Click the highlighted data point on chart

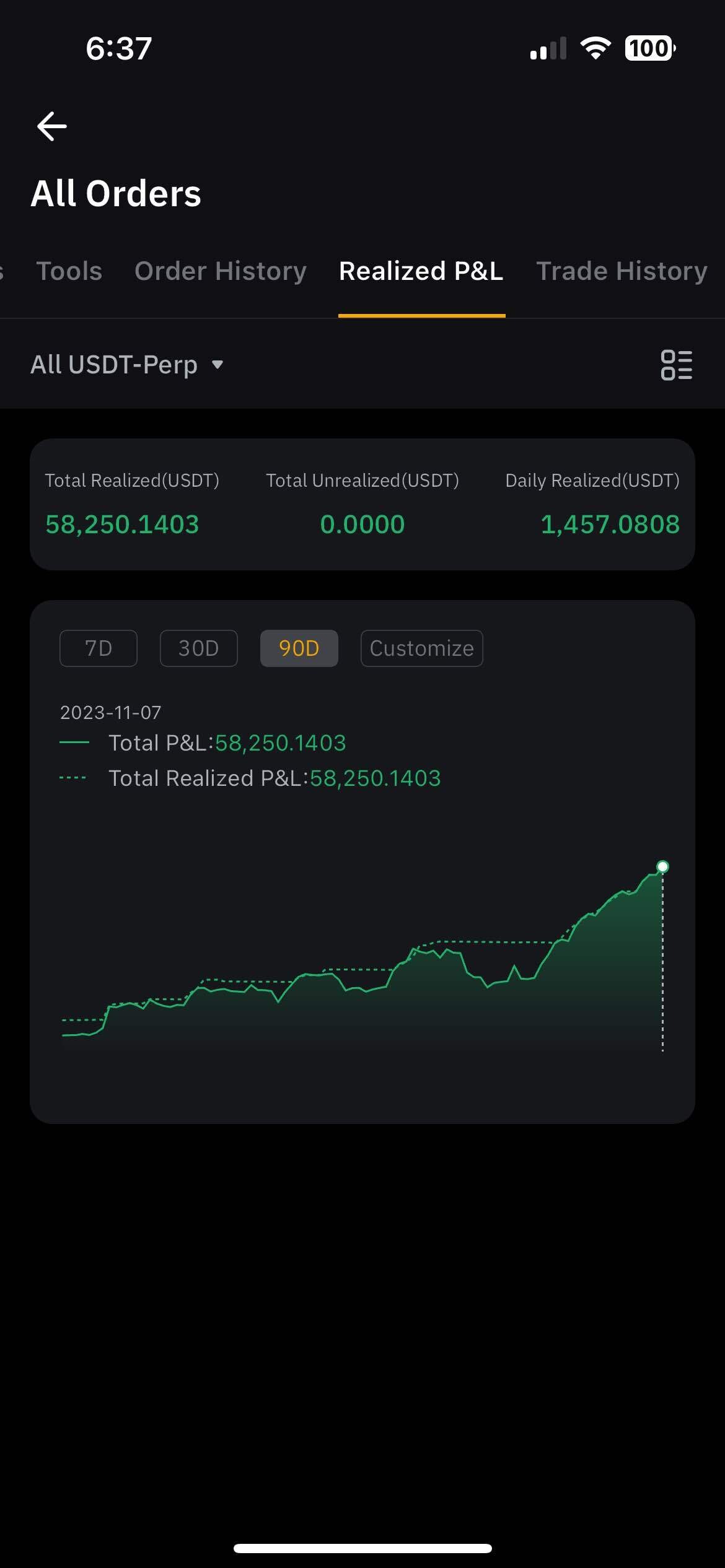(x=662, y=866)
